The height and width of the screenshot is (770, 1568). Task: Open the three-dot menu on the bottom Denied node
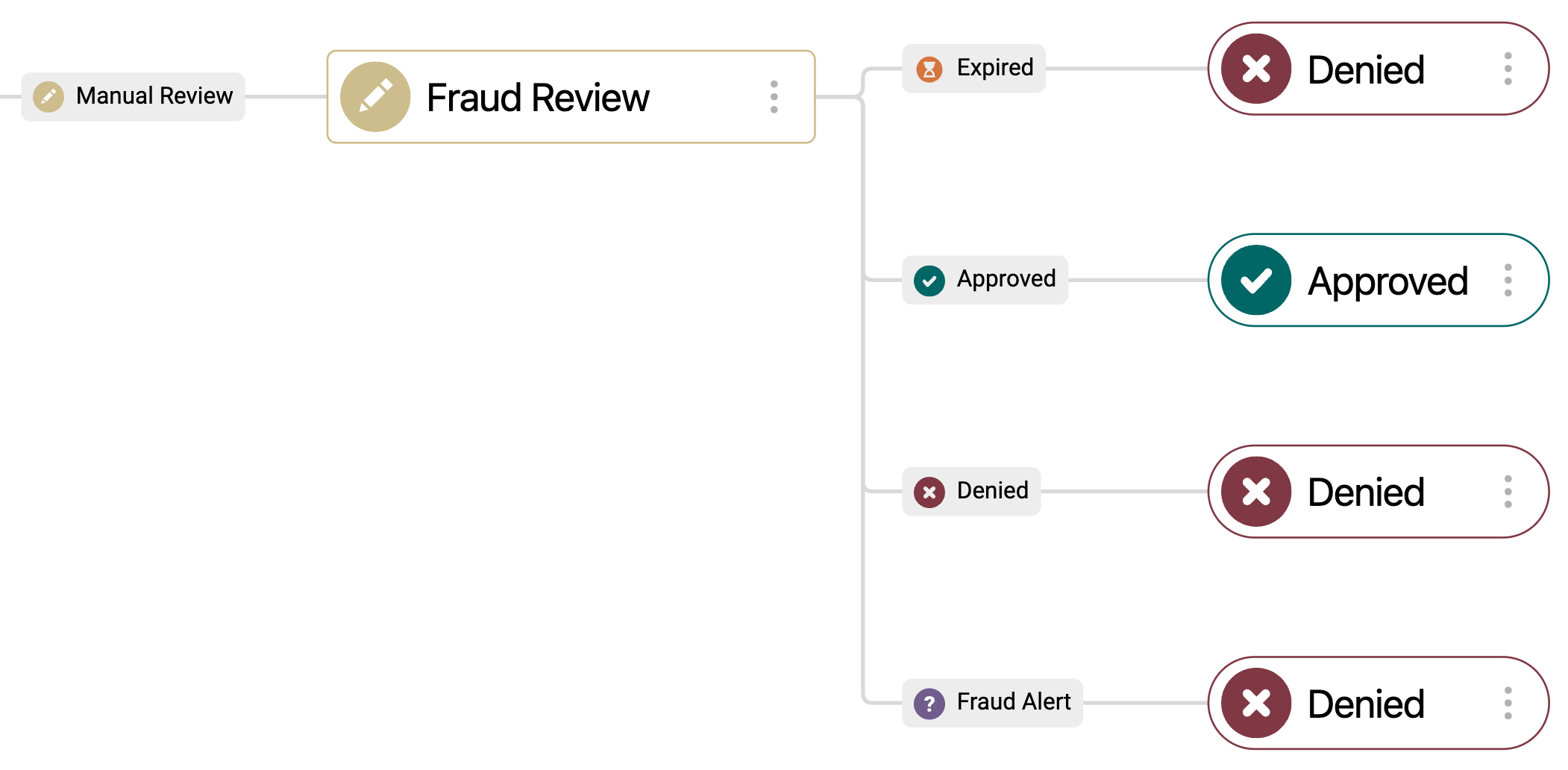tap(1508, 702)
